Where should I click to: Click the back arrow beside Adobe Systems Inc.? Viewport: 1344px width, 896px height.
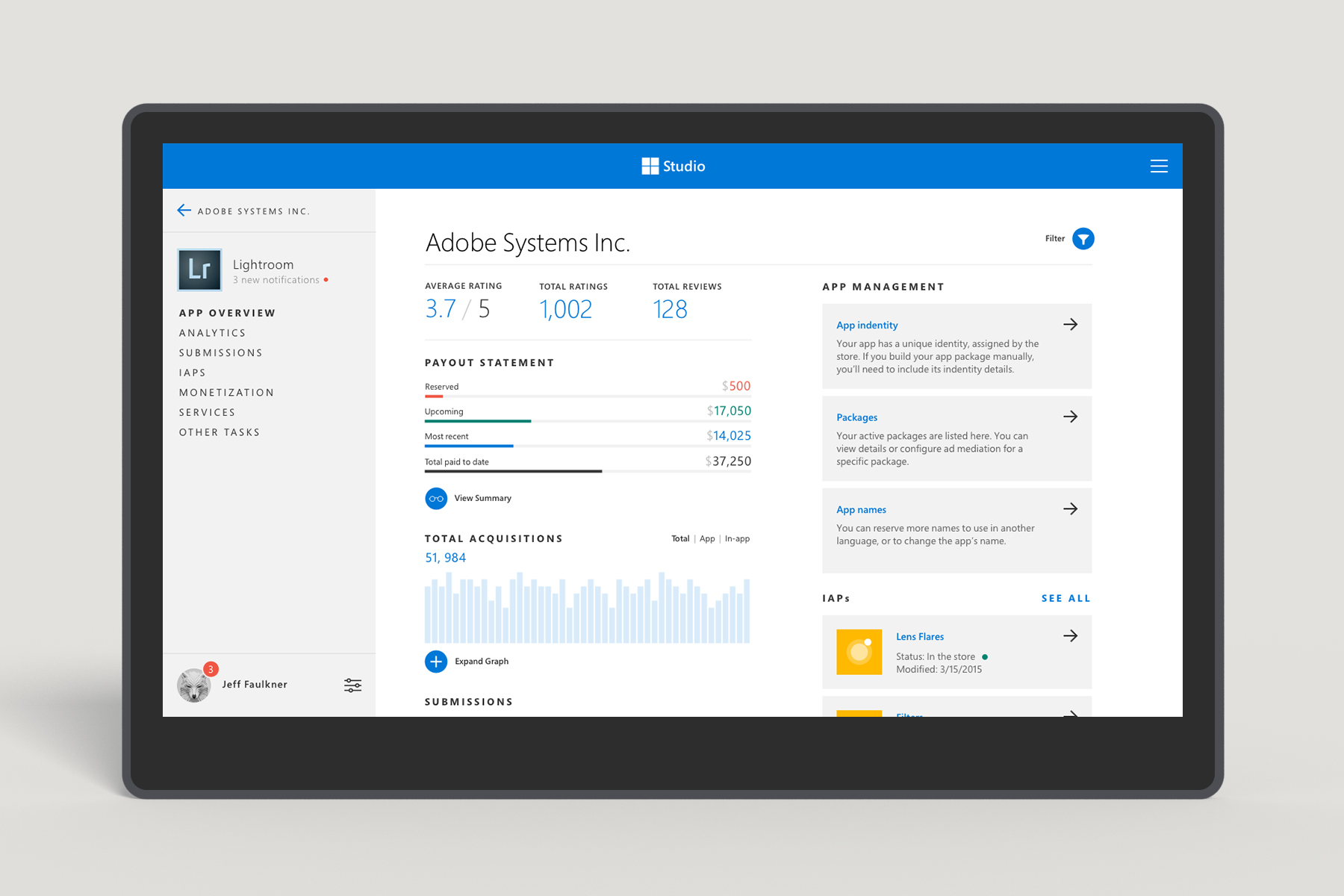pos(184,210)
